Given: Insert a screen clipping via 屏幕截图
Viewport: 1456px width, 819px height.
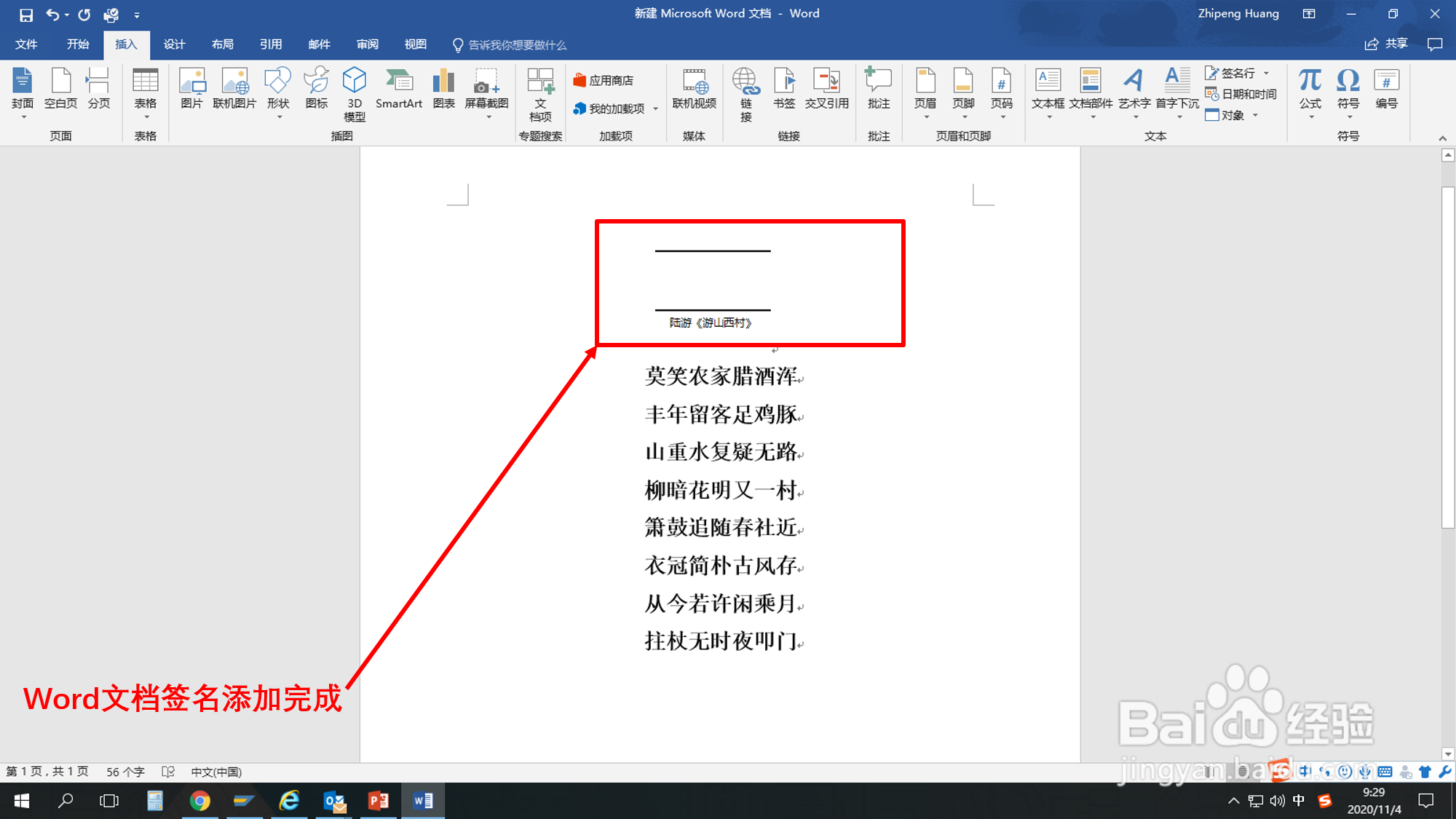Looking at the screenshot, I should [486, 91].
